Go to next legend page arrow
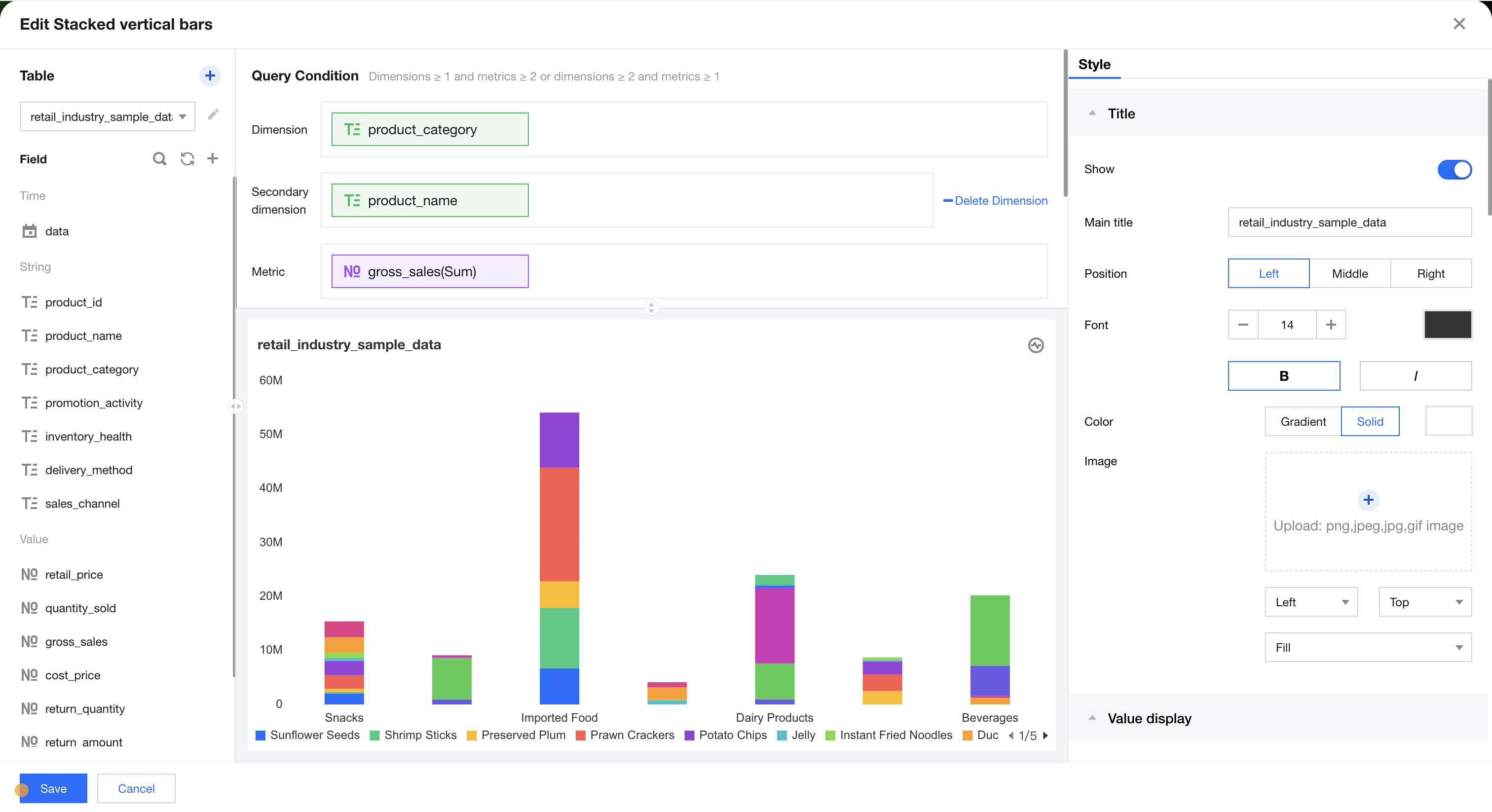This screenshot has width=1492, height=812. (1045, 736)
